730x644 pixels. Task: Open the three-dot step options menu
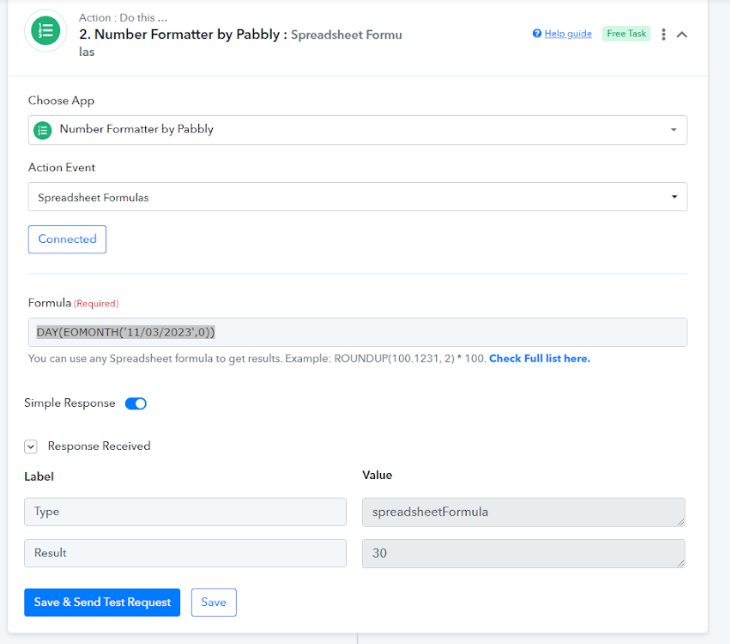[x=663, y=34]
